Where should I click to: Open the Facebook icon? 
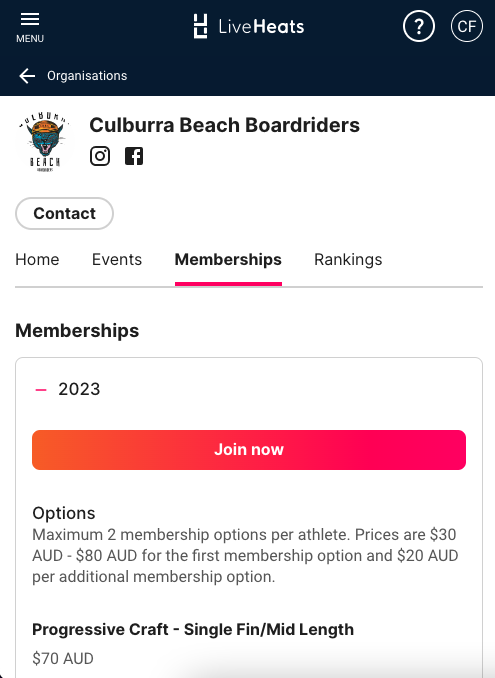[134, 156]
